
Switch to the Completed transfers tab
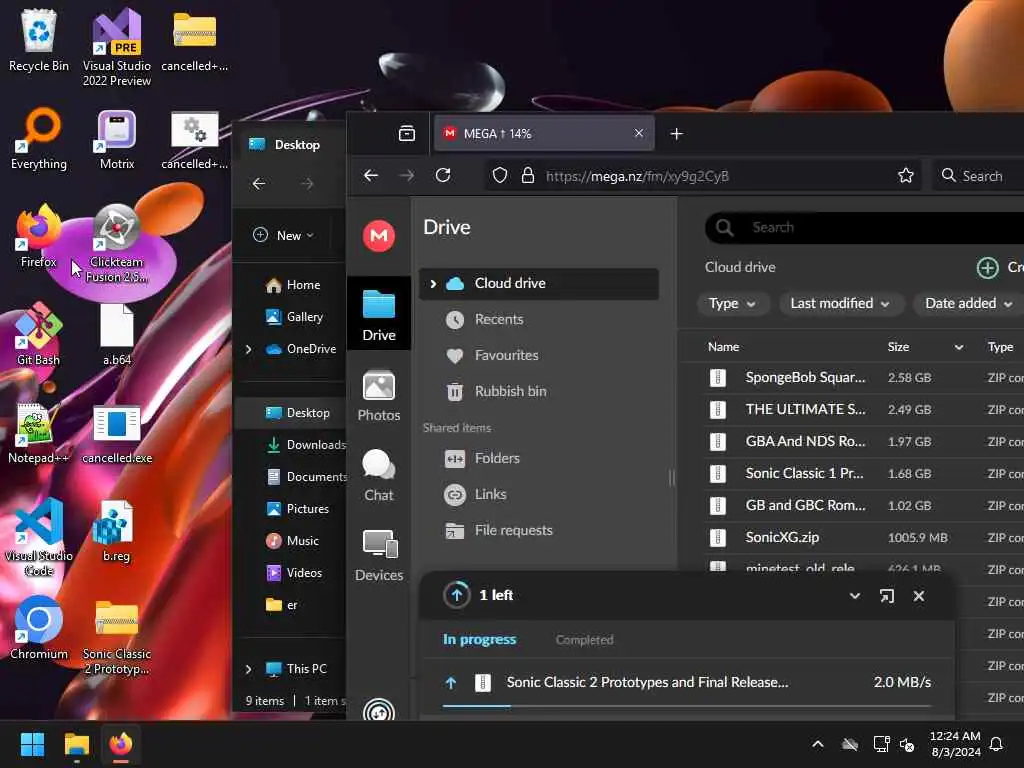point(584,639)
